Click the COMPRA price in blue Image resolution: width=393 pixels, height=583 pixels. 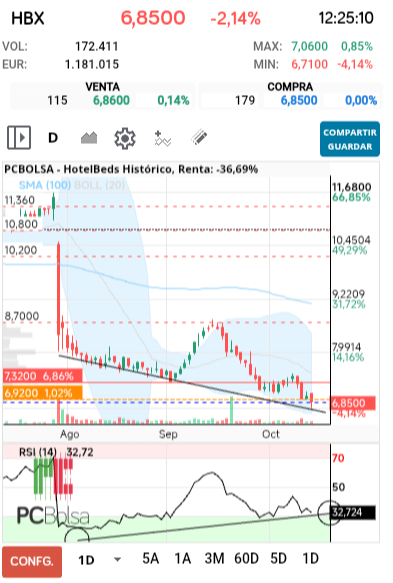299,100
